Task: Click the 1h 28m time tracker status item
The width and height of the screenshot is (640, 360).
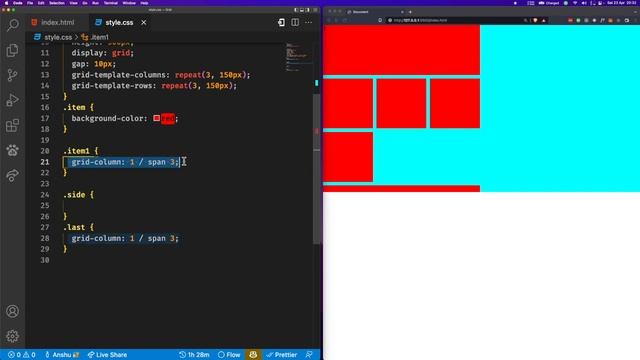Action: (194, 355)
